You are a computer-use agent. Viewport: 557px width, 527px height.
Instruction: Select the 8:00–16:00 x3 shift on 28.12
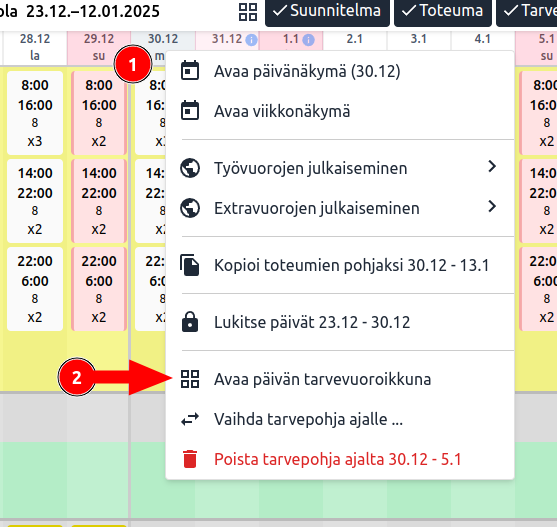coord(35,113)
